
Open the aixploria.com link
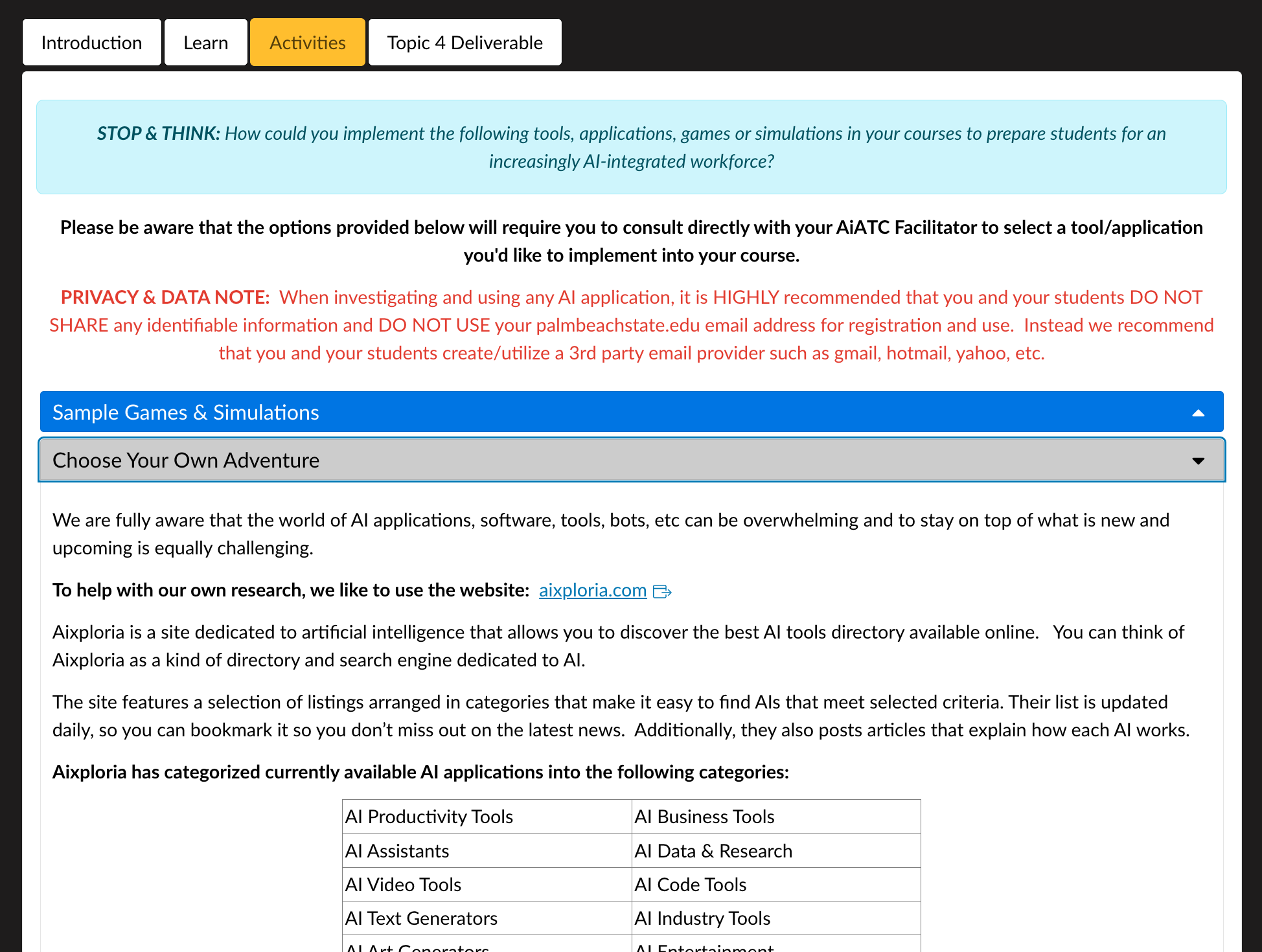click(592, 591)
